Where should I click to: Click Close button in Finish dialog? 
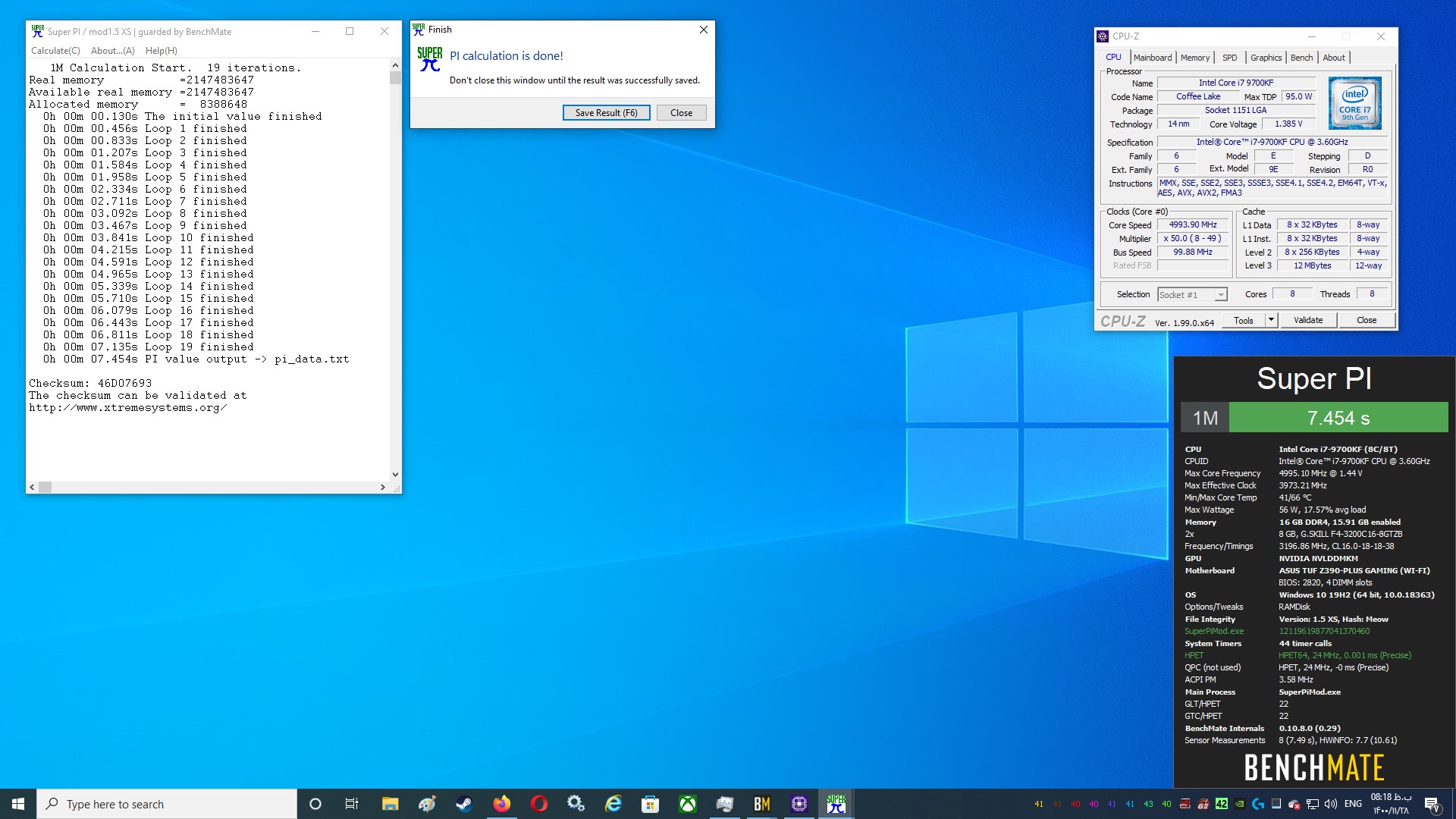click(x=681, y=113)
